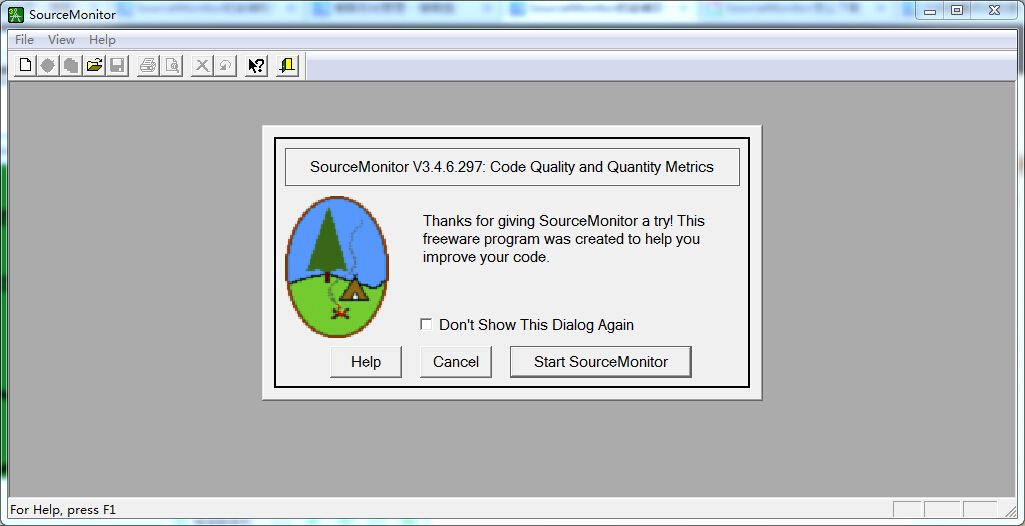Click the New Project toolbar icon
The width and height of the screenshot is (1025, 526).
pyautogui.click(x=25, y=65)
